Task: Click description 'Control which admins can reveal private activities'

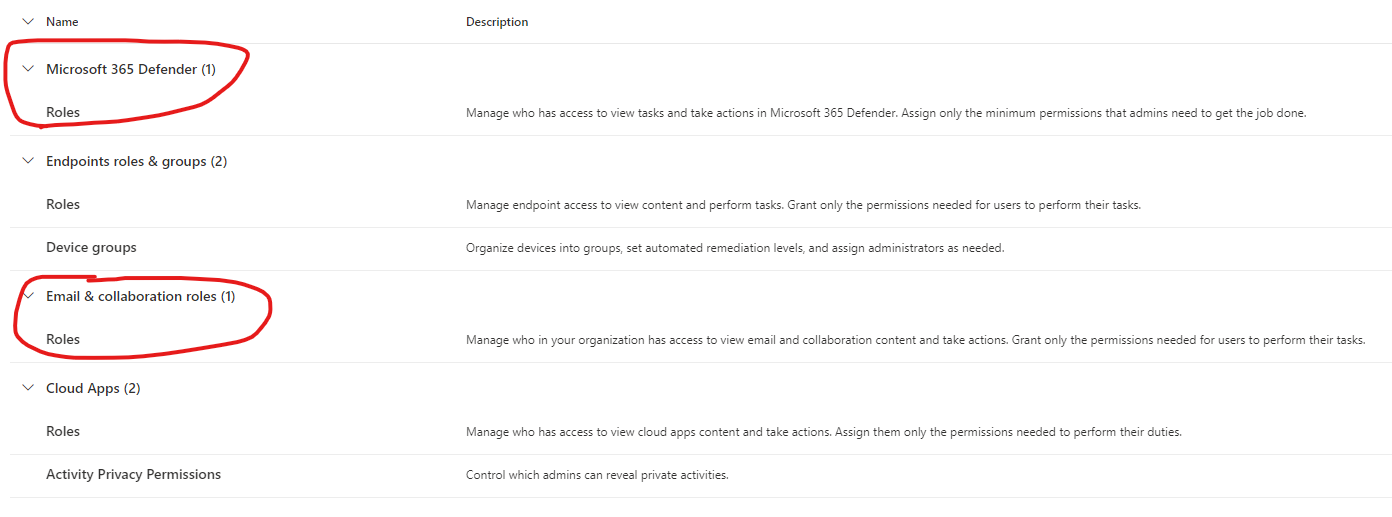Action: (x=597, y=475)
